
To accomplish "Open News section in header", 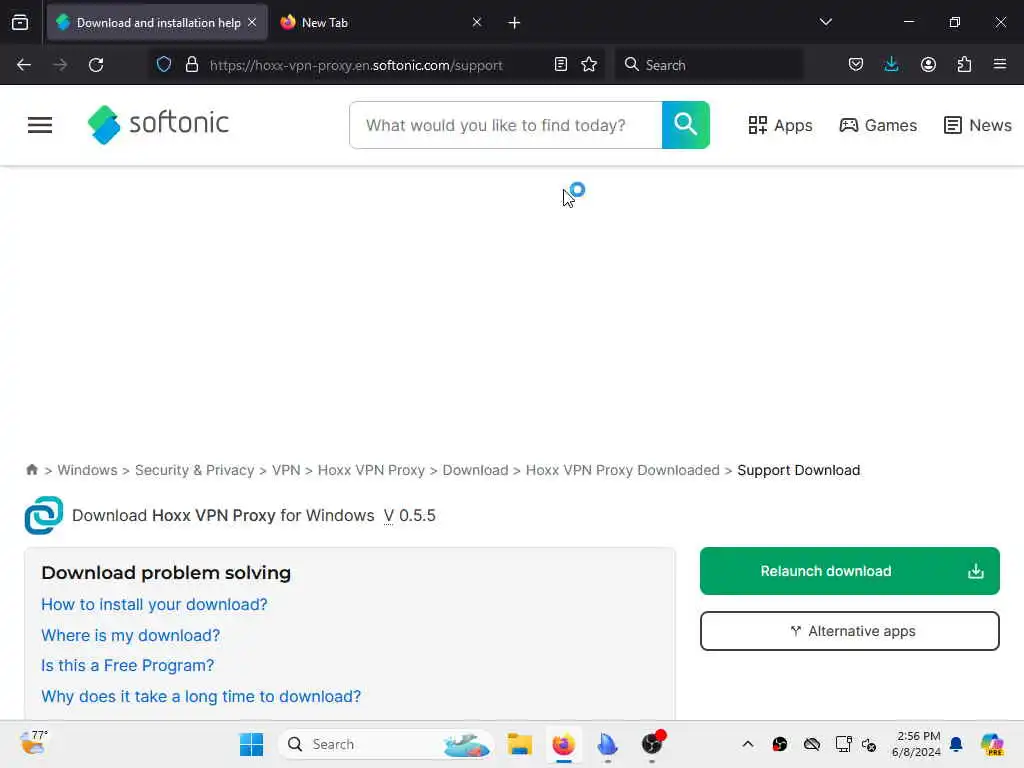I will tap(978, 125).
